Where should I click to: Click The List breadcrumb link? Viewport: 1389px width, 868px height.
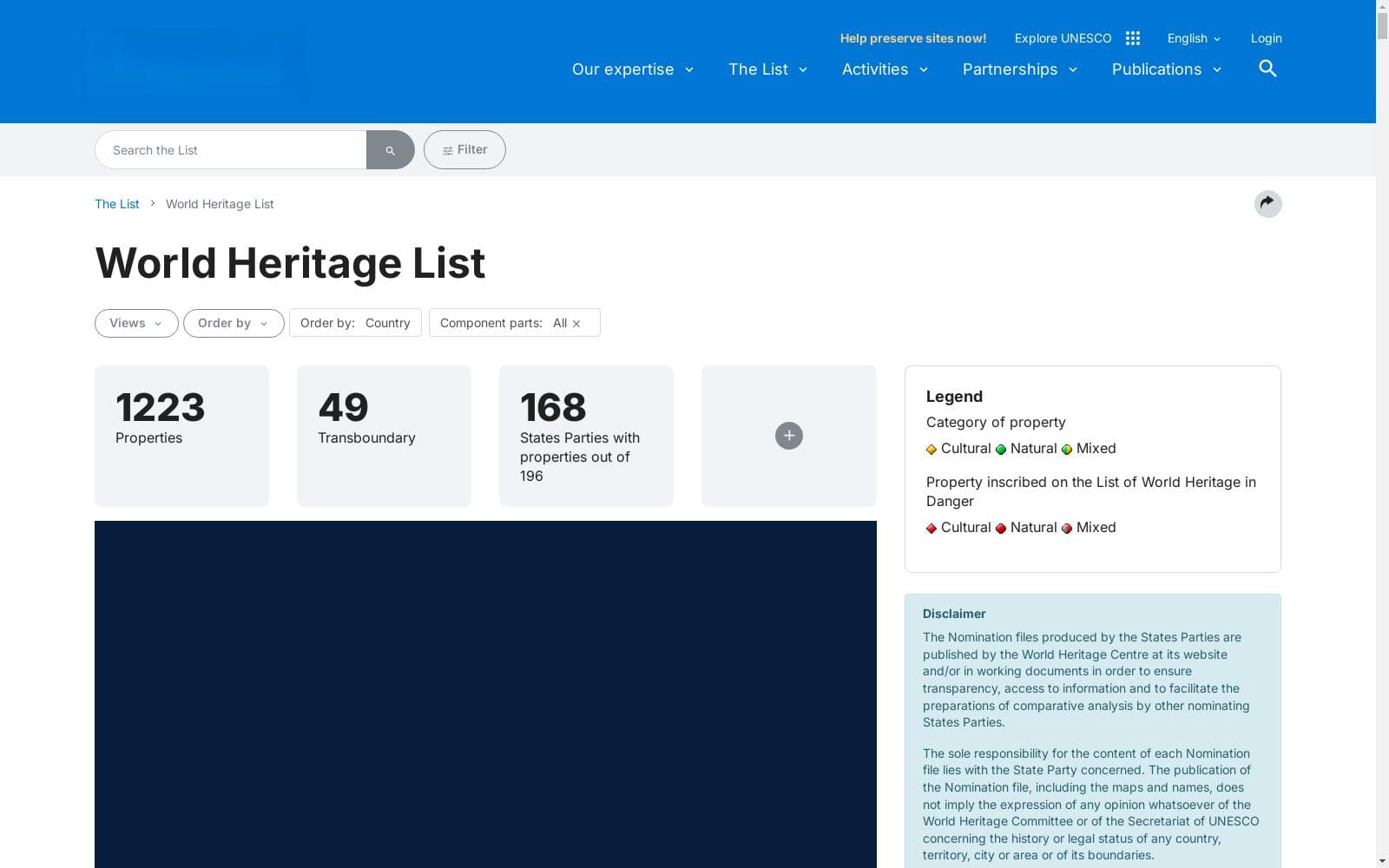point(117,204)
